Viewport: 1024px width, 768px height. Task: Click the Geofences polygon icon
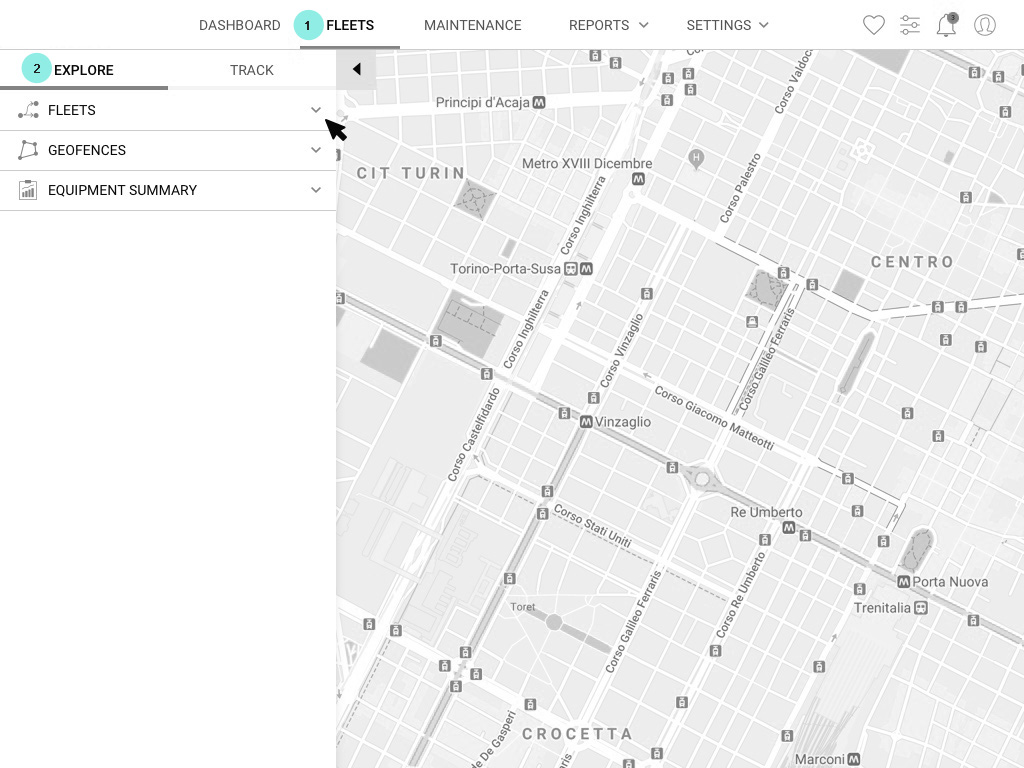pyautogui.click(x=27, y=150)
